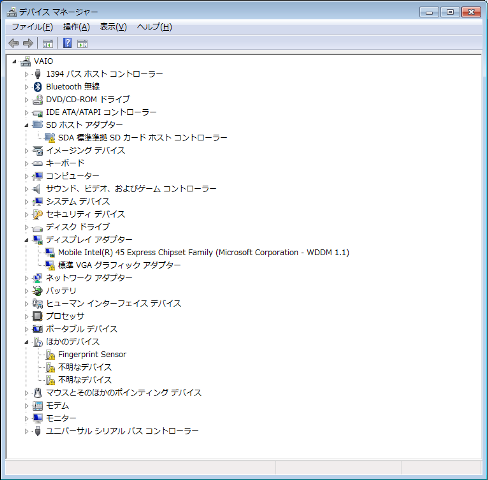Select the 標準 VGA グラフィック アダプター item

point(119,265)
